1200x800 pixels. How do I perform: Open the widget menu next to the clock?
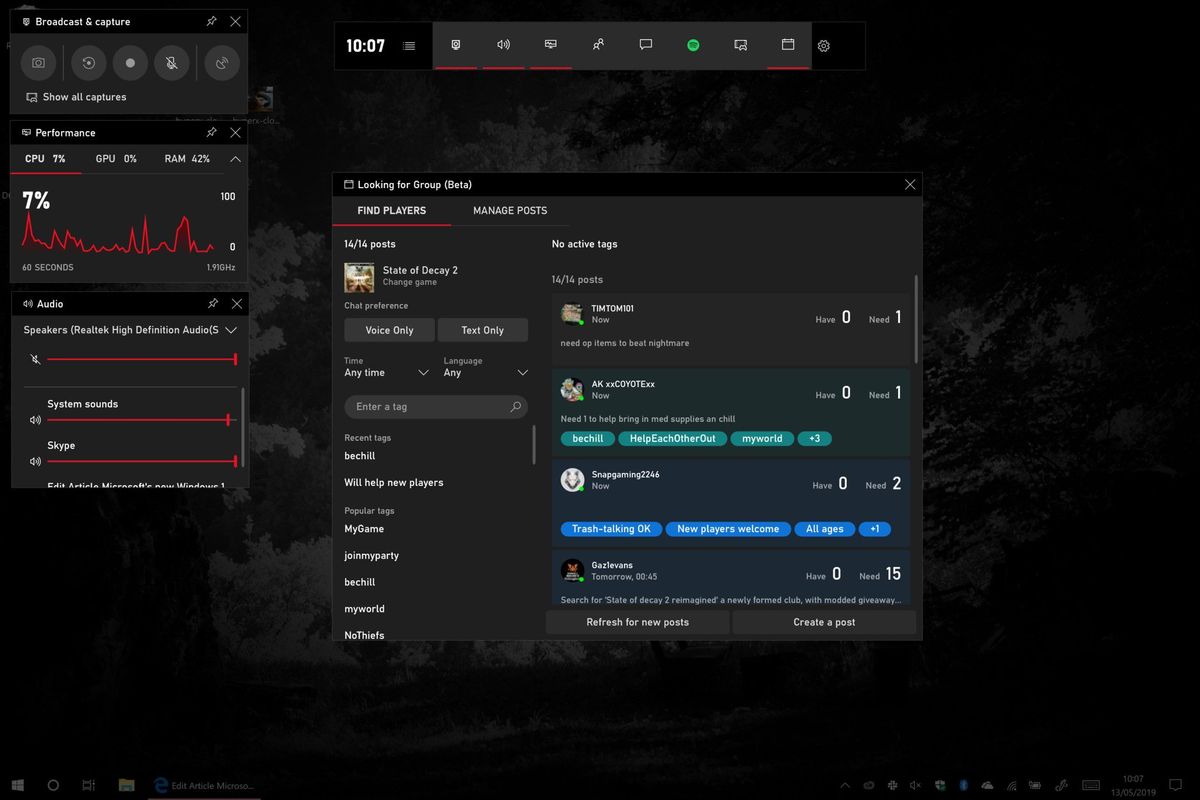tap(408, 45)
